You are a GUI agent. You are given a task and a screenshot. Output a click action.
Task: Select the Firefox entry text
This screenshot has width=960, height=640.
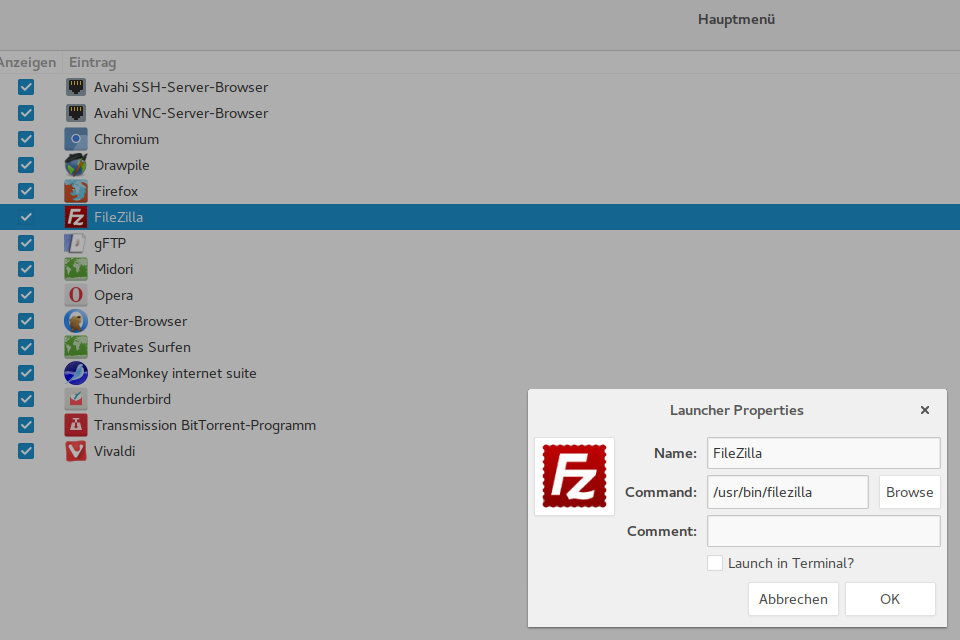(116, 191)
